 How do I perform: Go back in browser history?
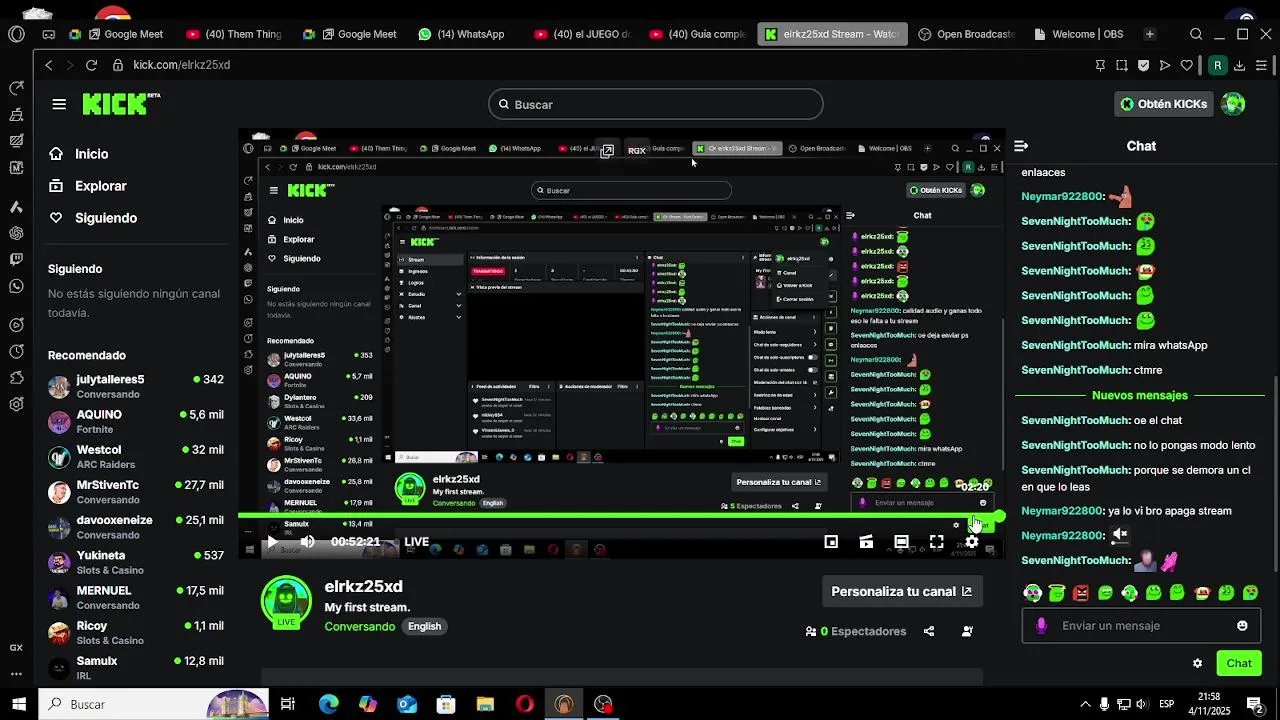[48, 65]
